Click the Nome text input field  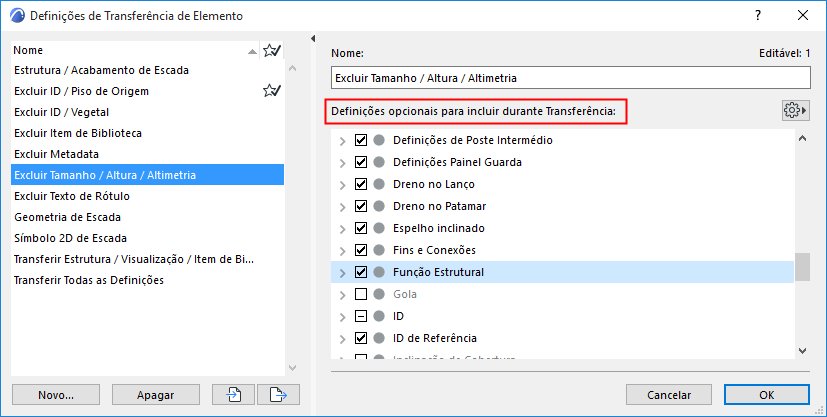(570, 78)
